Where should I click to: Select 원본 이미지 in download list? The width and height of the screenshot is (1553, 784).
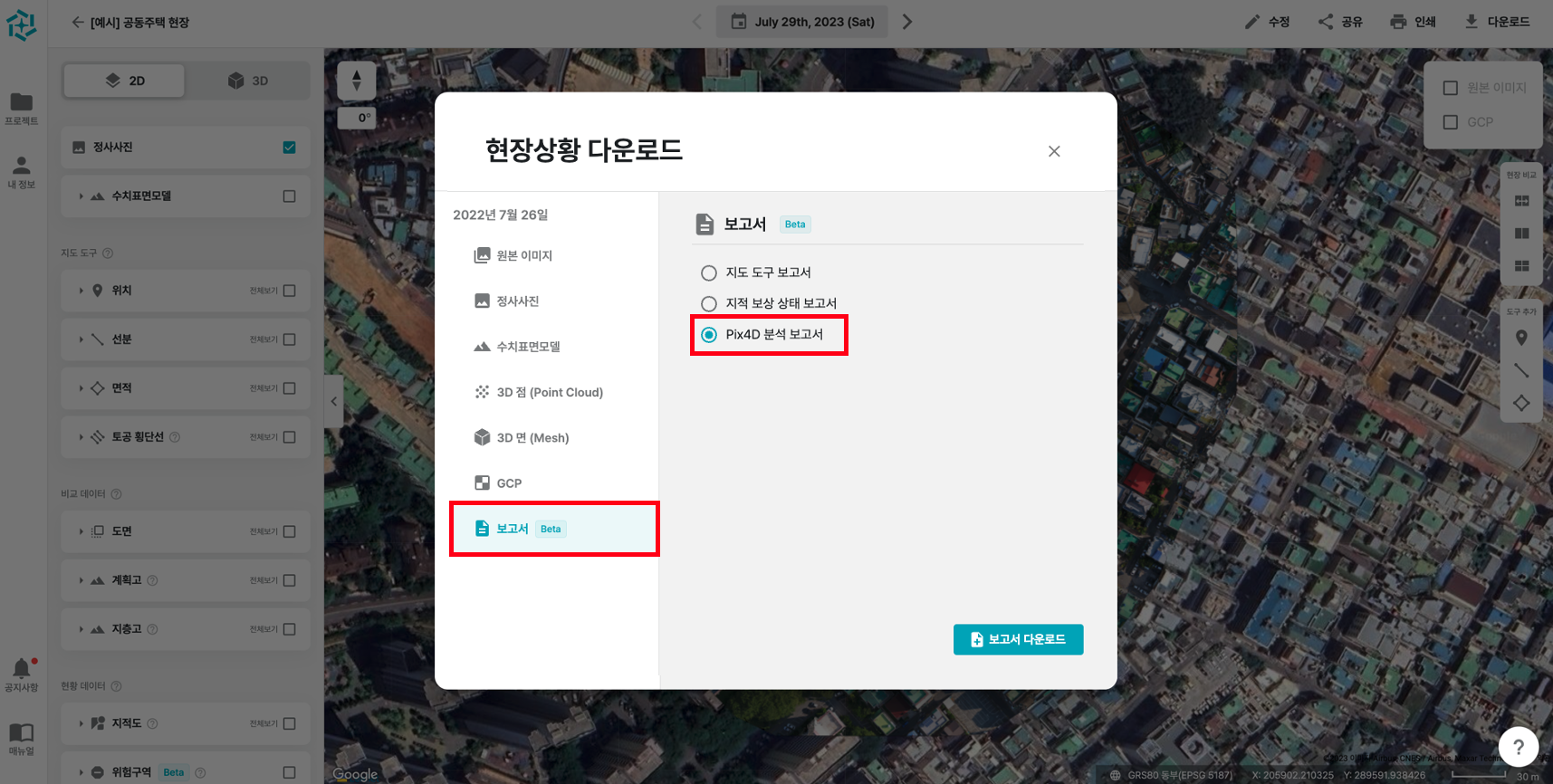pos(523,255)
